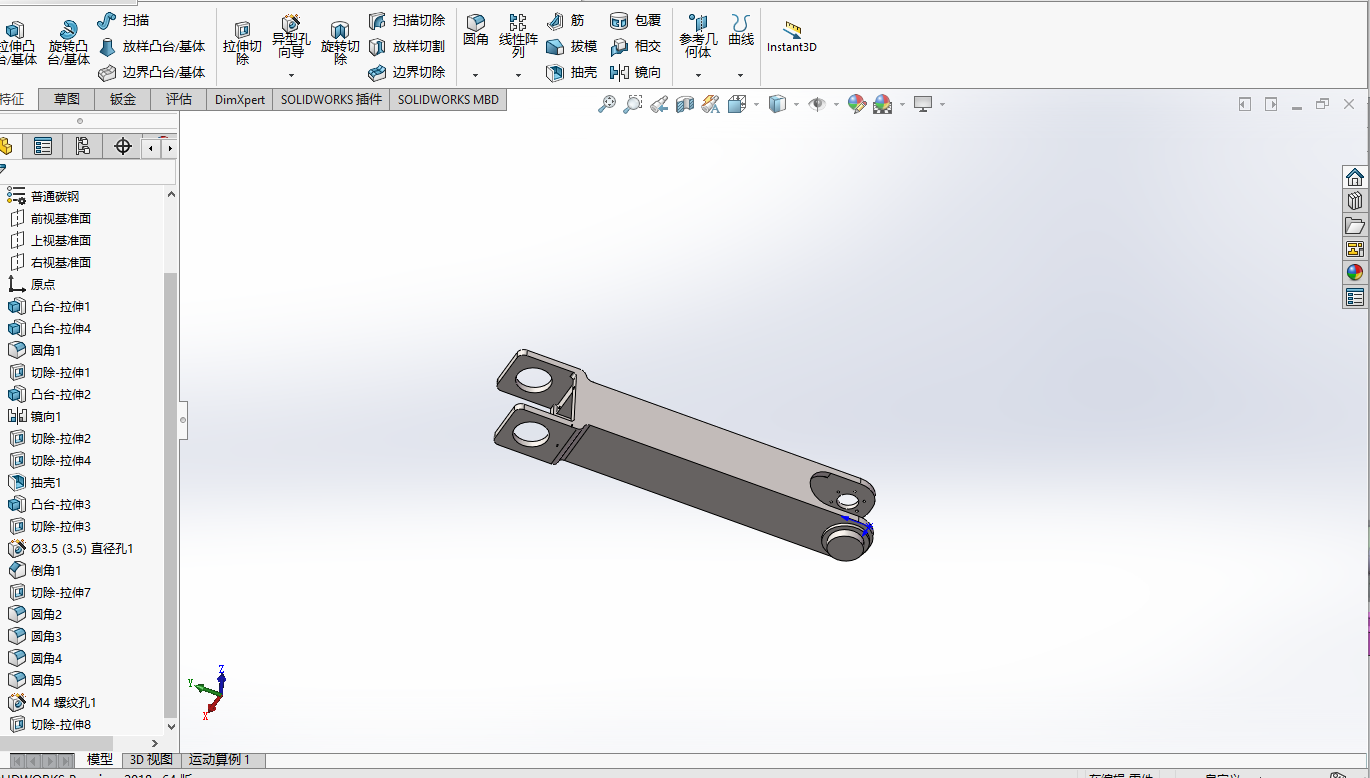This screenshot has height=778, width=1370.
Task: Click the Dynamic Annotation Views icon
Action: 711,104
